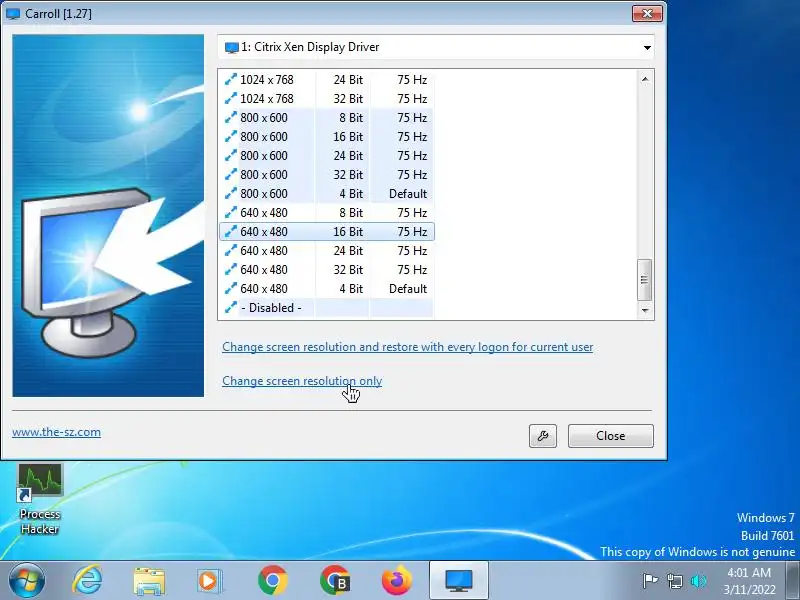Select 800 x 600 32 Bit row
Image resolution: width=800 pixels, height=600 pixels.
click(x=327, y=174)
